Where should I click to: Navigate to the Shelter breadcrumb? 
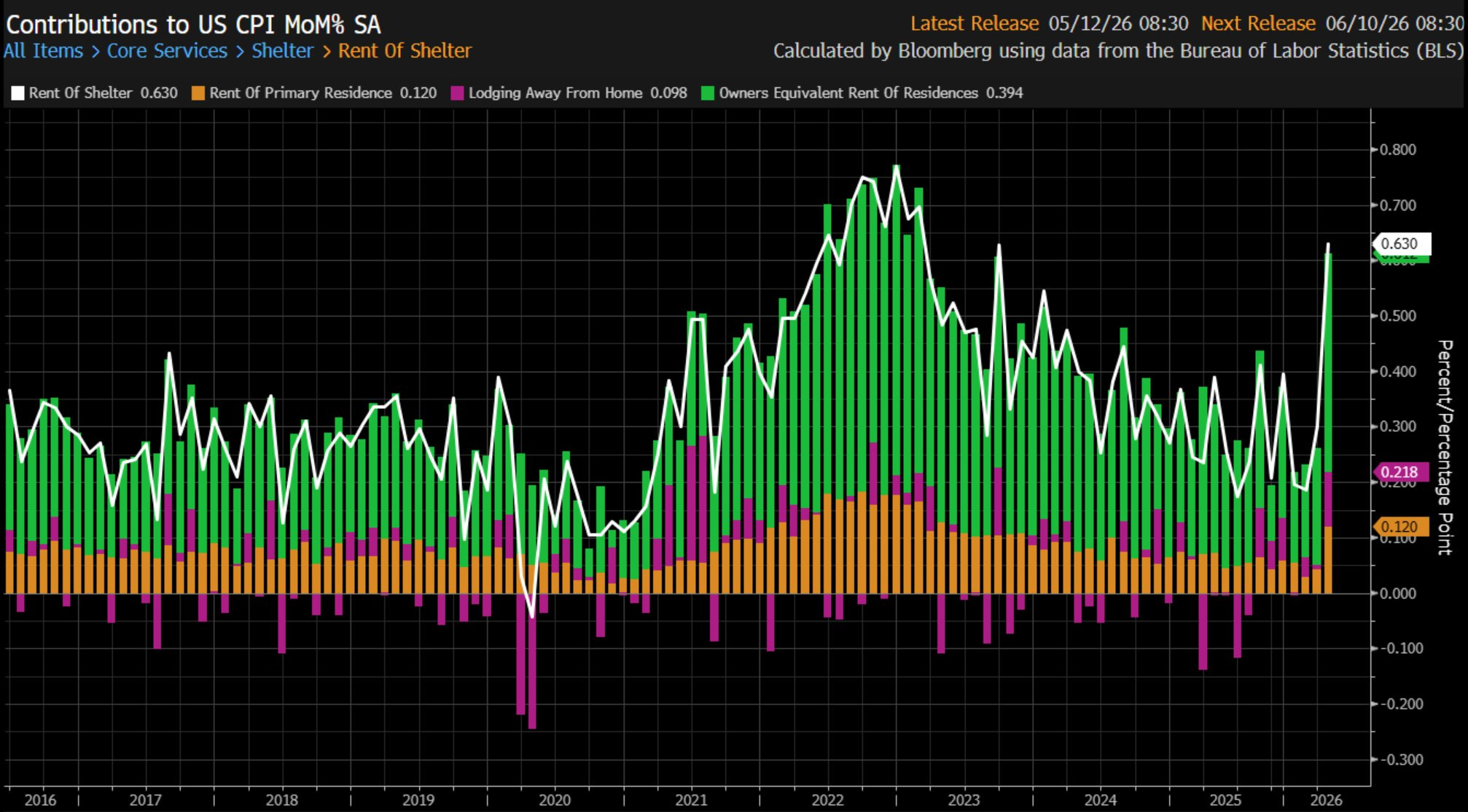click(282, 51)
